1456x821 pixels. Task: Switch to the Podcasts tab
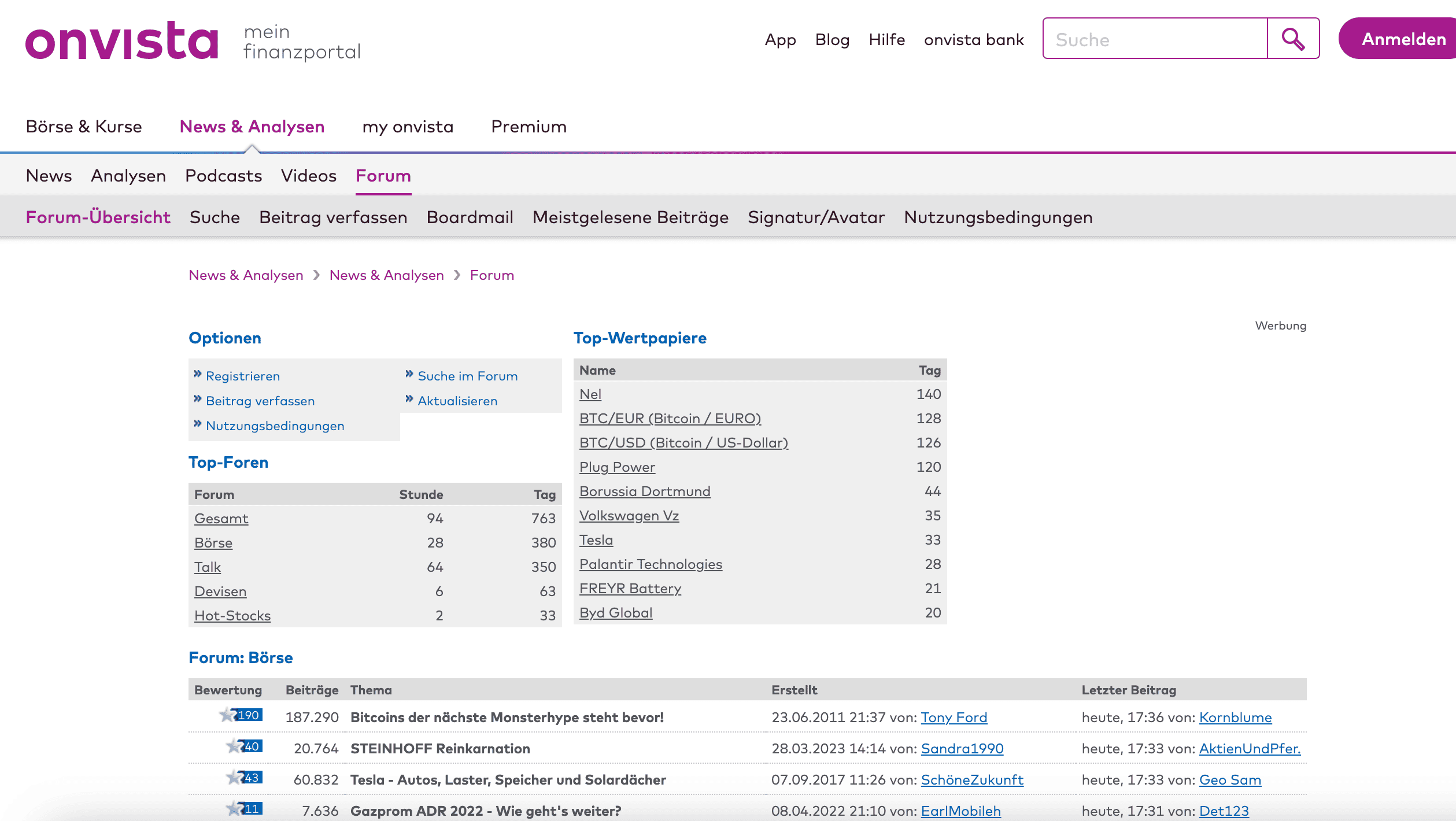tap(223, 176)
